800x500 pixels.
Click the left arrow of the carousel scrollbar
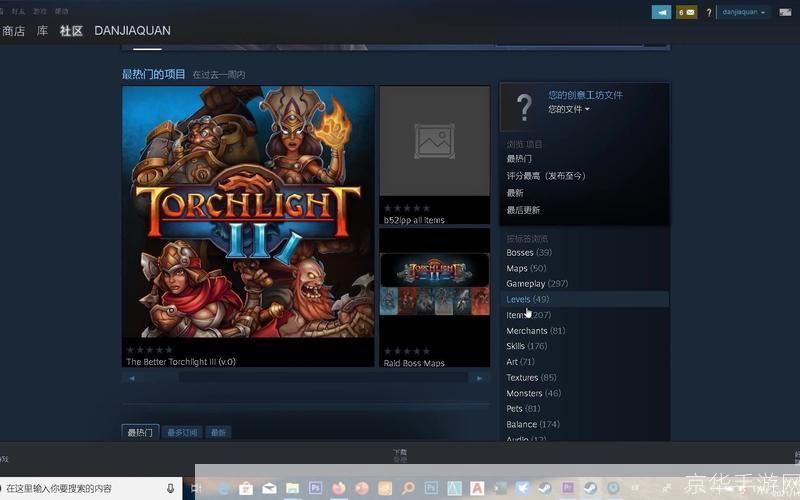(132, 378)
